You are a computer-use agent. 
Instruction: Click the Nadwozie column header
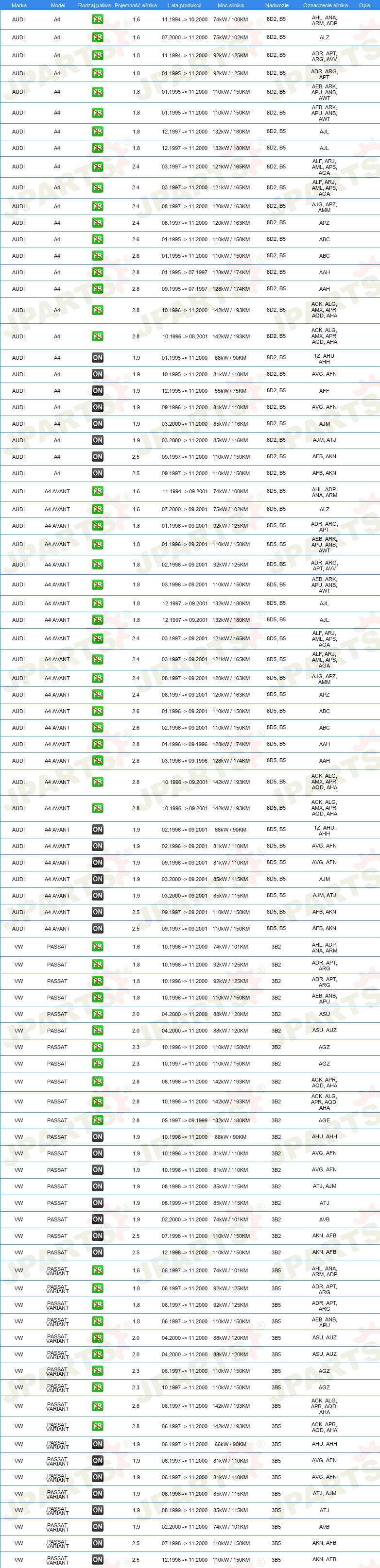coord(276,5)
